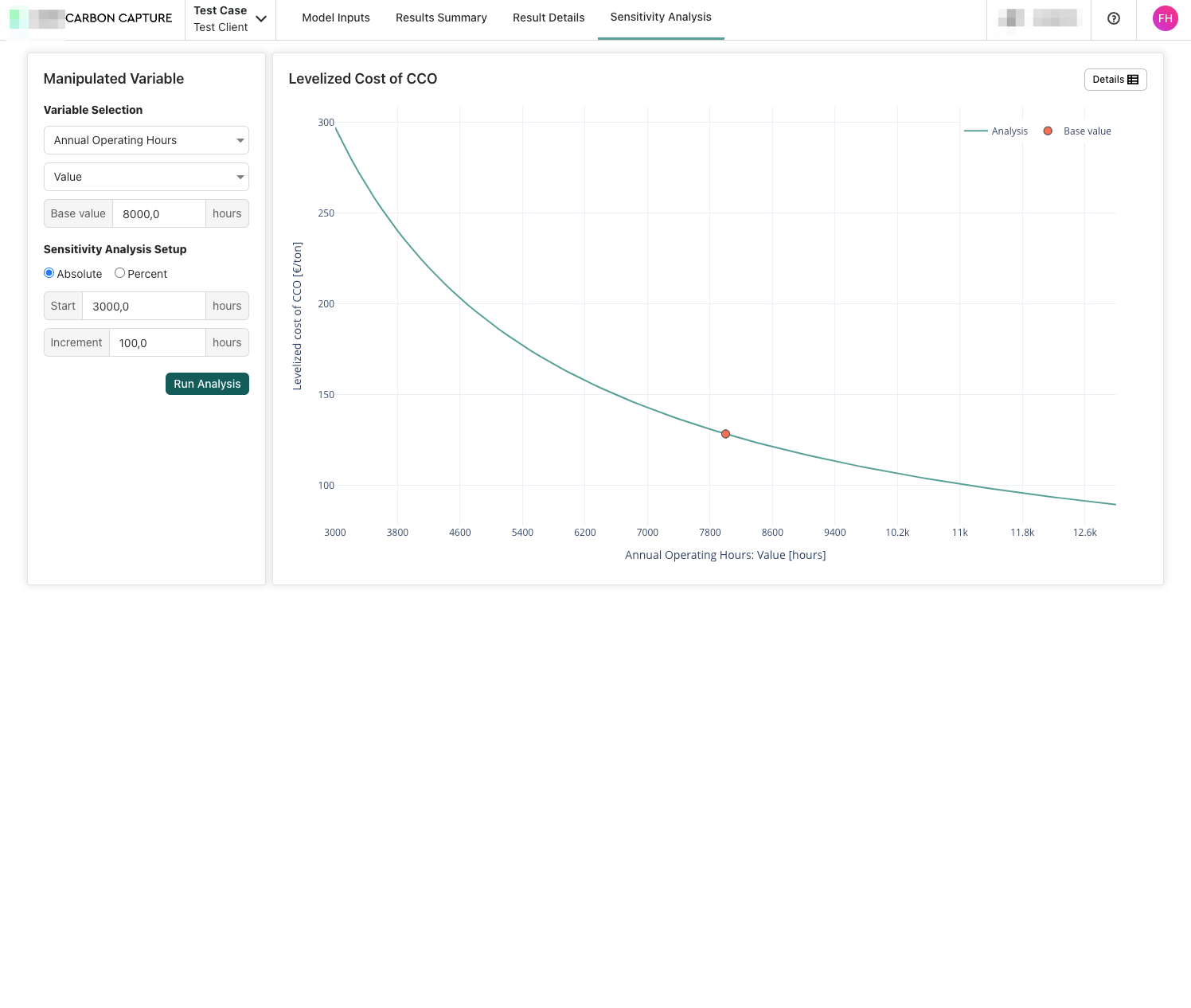This screenshot has height=1008, width=1191.
Task: Click the Sensitivity Analysis tab
Action: coord(661,18)
